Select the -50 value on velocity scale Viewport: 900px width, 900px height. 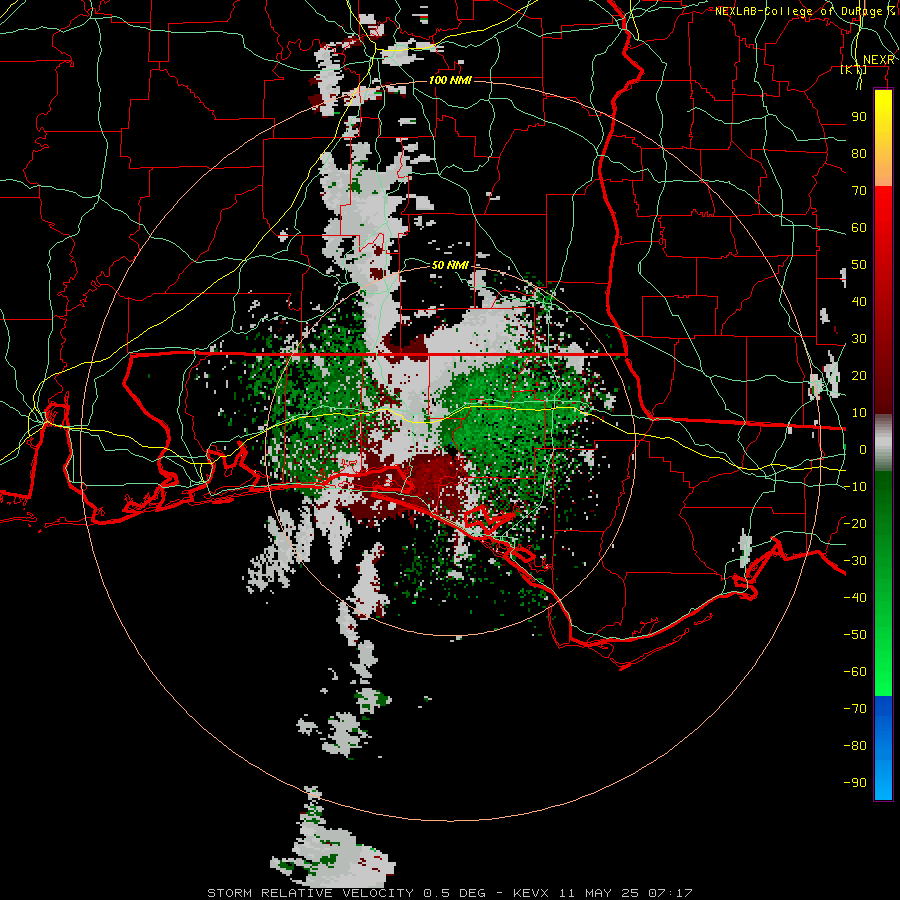point(855,635)
